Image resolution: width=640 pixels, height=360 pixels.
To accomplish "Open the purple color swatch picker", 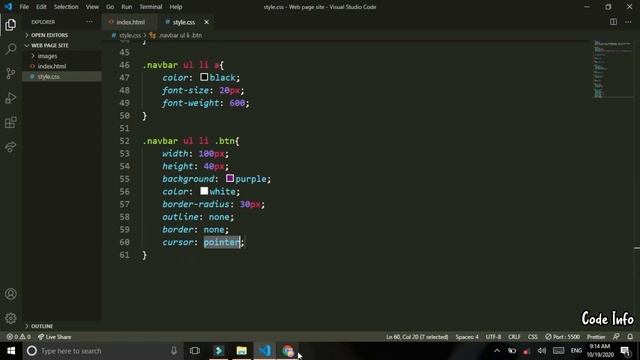I will [230, 178].
